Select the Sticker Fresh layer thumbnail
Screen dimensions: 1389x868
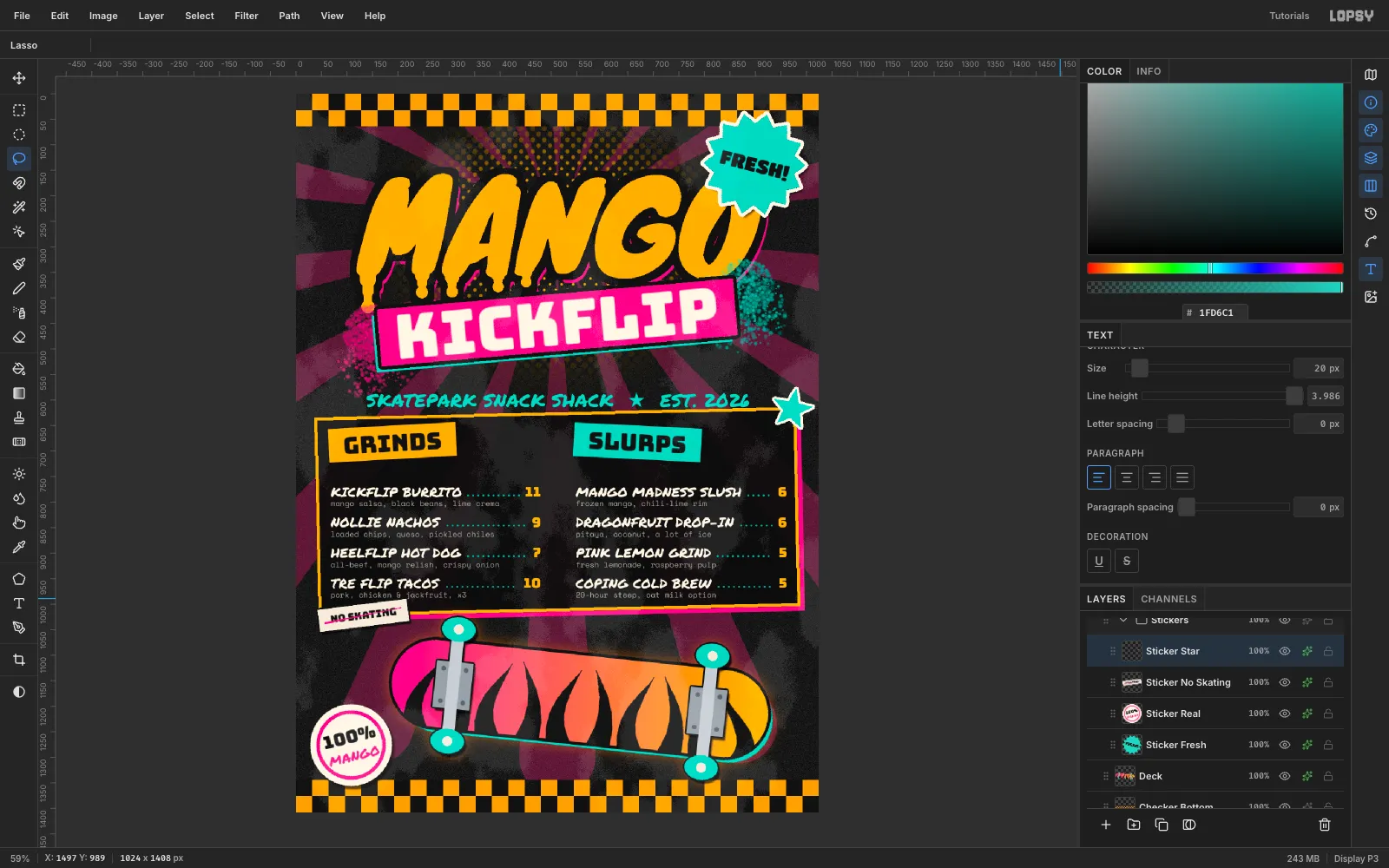(1132, 745)
